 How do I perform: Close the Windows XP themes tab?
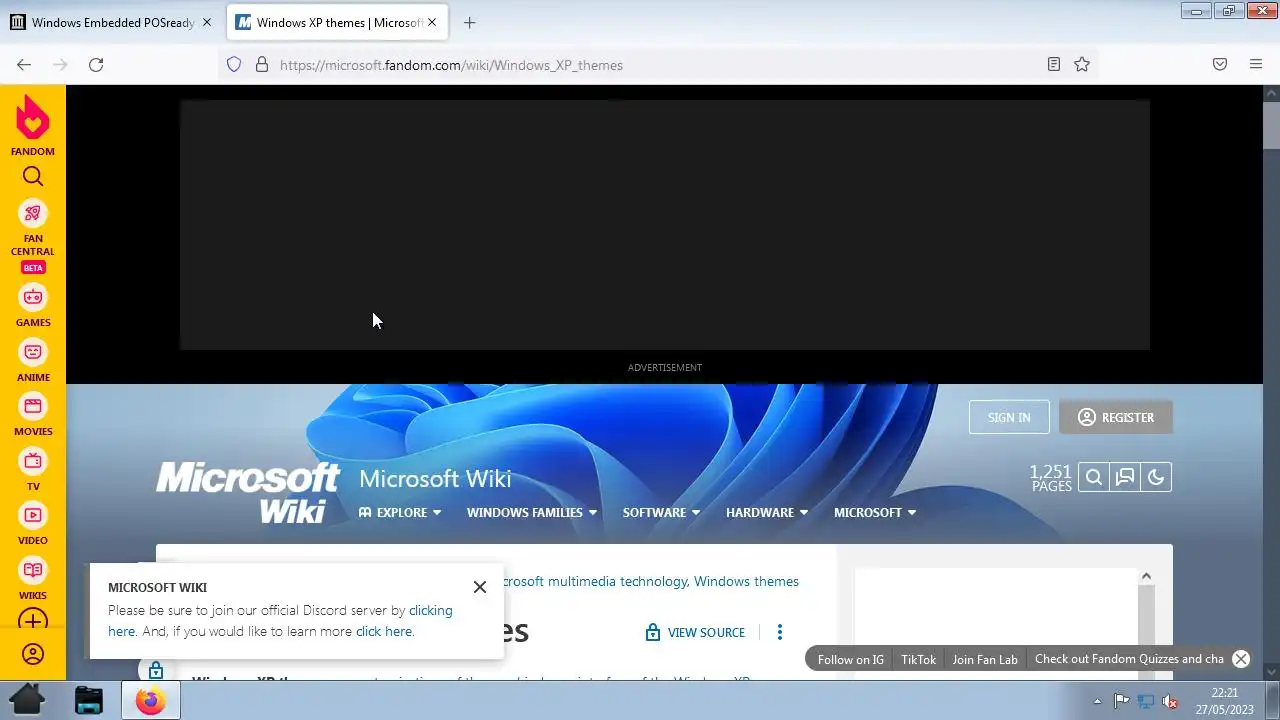coord(432,22)
